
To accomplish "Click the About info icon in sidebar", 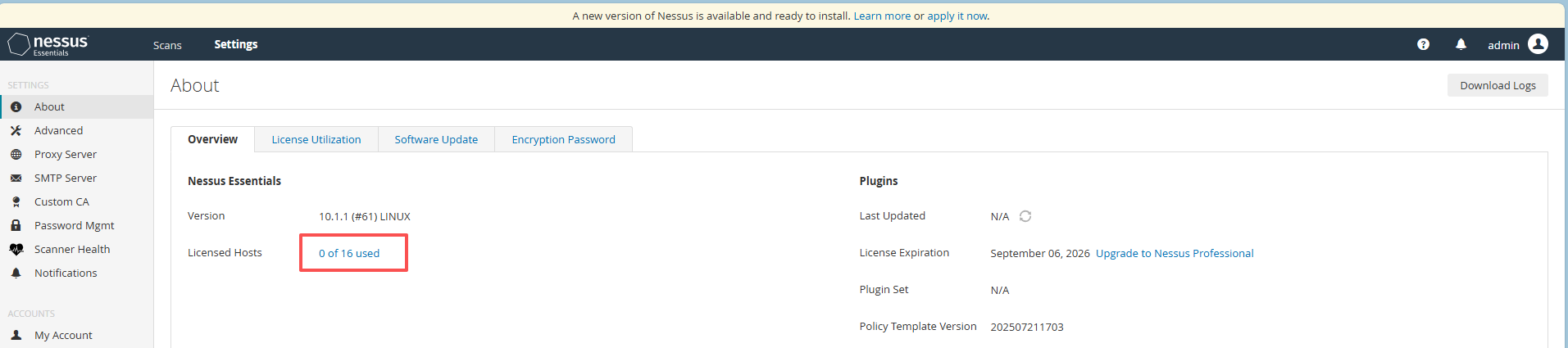I will tap(16, 106).
